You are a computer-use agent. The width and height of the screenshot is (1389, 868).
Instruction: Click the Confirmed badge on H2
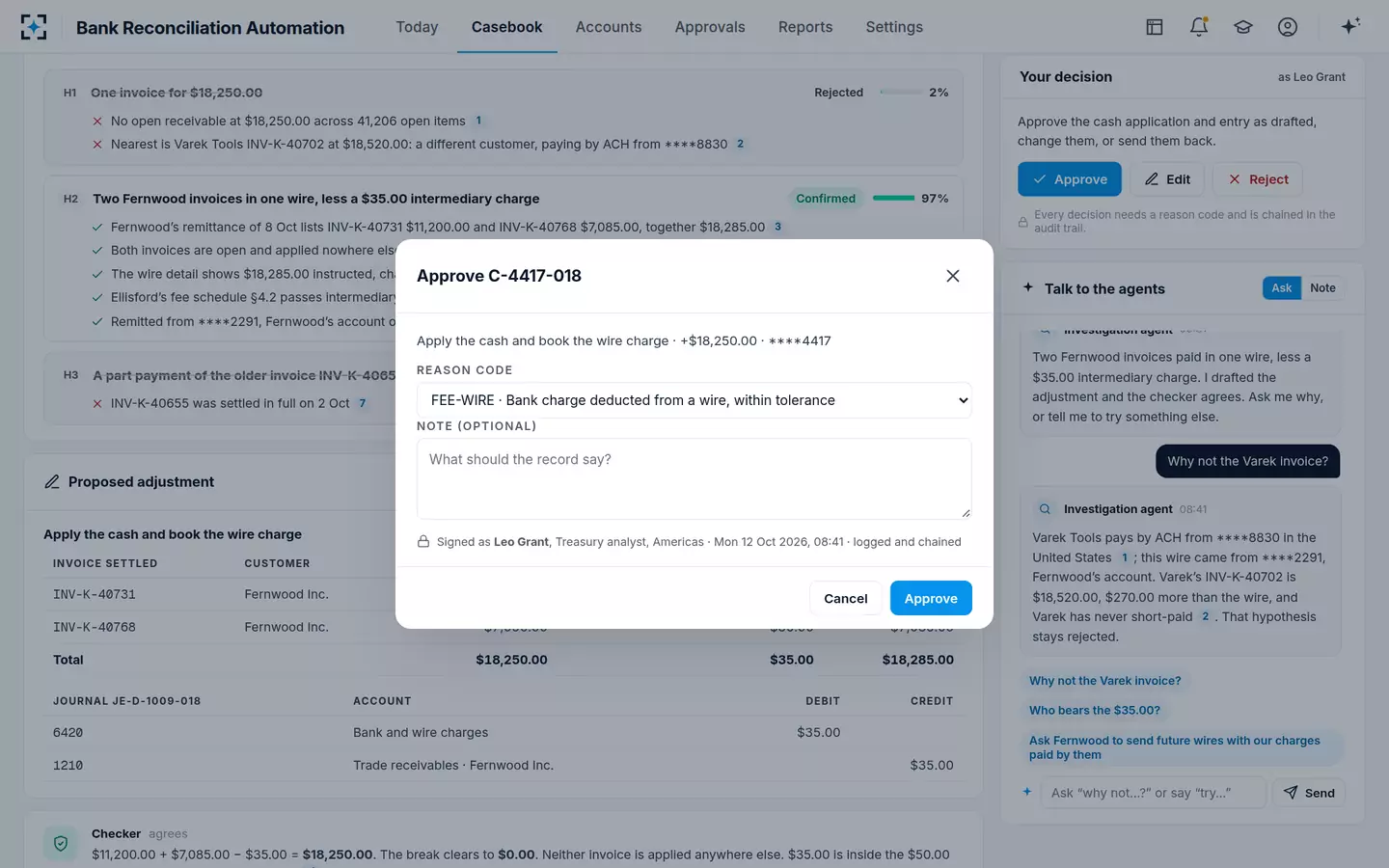tap(826, 199)
